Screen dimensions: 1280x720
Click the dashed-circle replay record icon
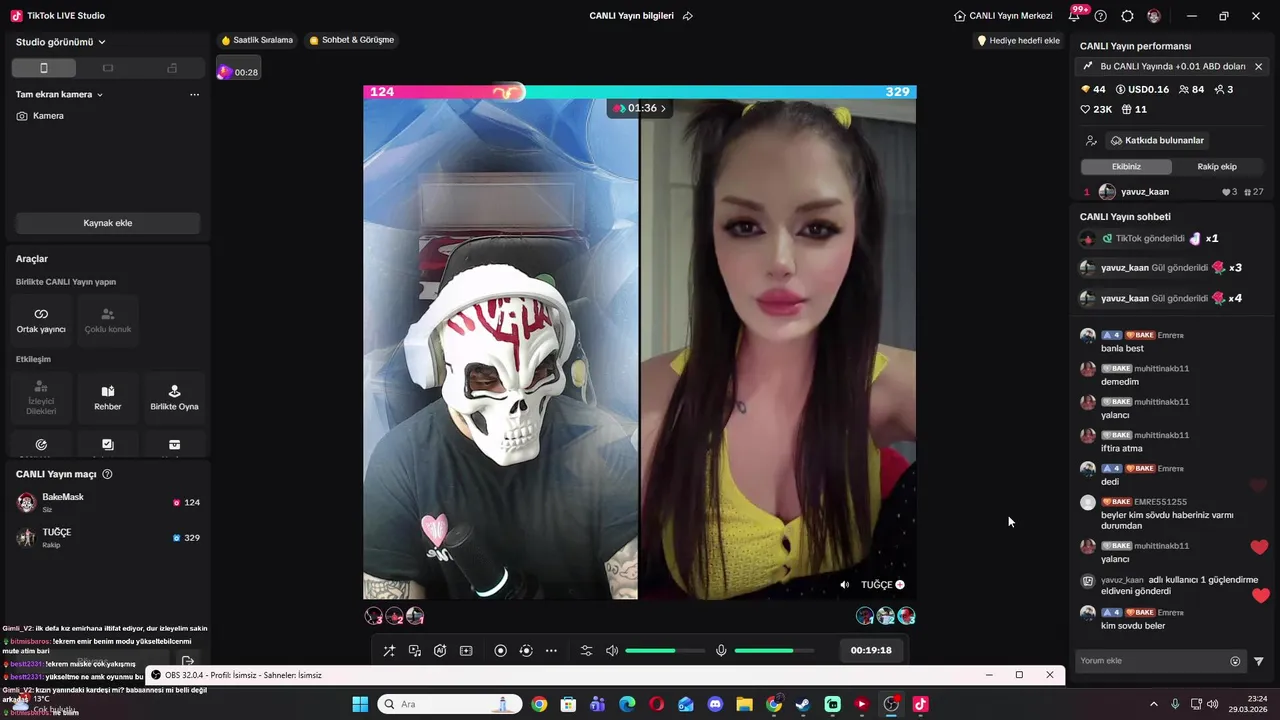click(x=526, y=651)
